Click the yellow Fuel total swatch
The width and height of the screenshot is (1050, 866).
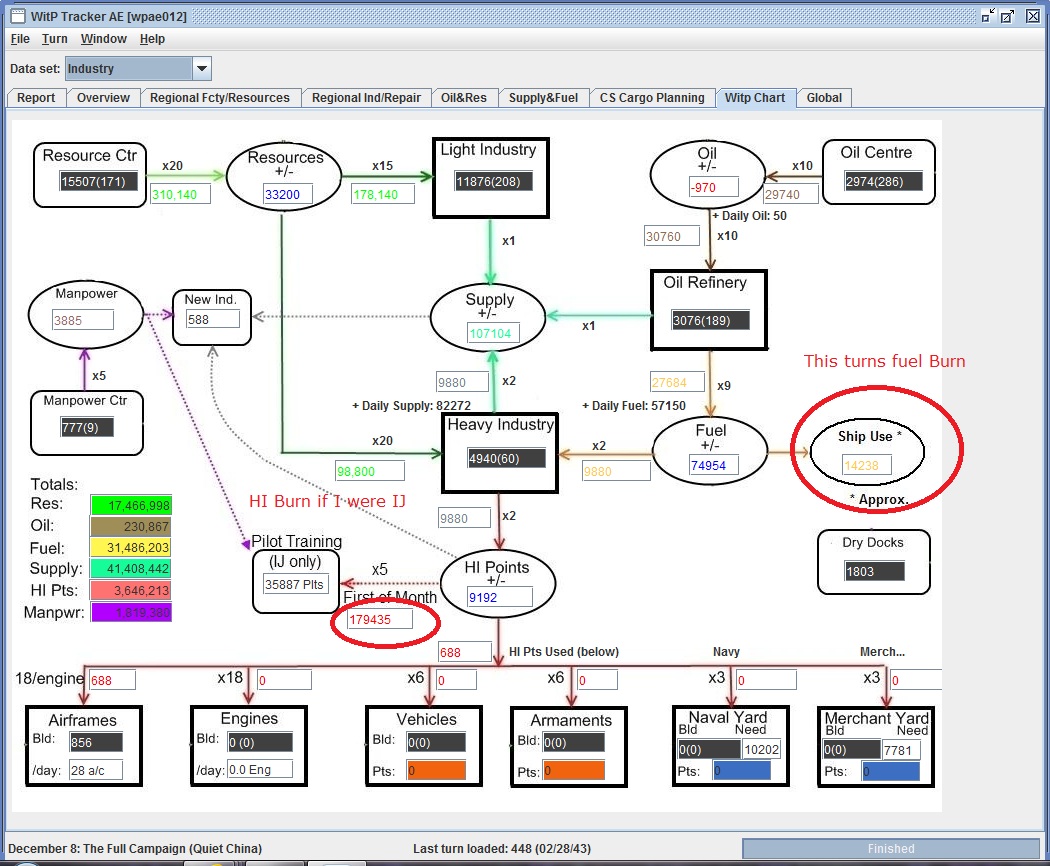coord(131,547)
